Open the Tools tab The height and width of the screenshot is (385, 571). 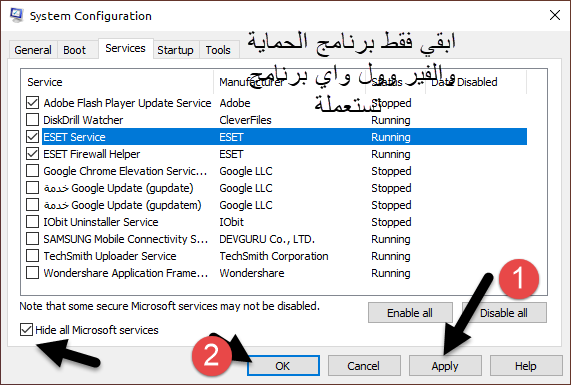[x=218, y=50]
